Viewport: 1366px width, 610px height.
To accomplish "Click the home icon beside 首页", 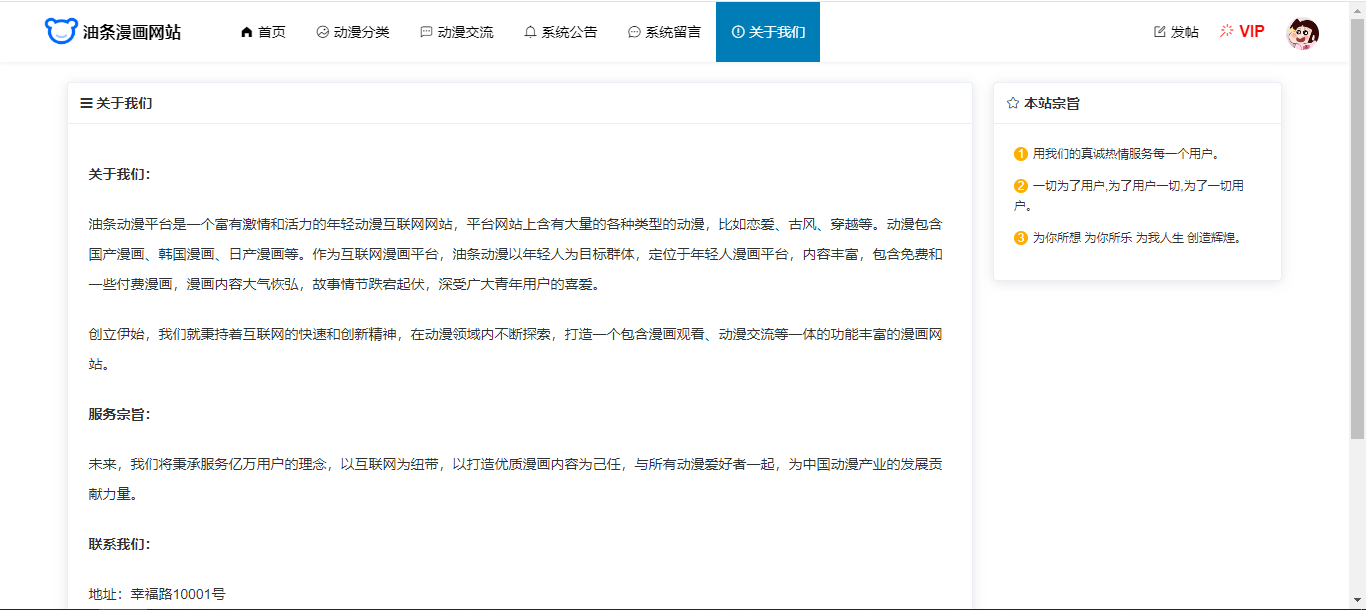I will (247, 32).
